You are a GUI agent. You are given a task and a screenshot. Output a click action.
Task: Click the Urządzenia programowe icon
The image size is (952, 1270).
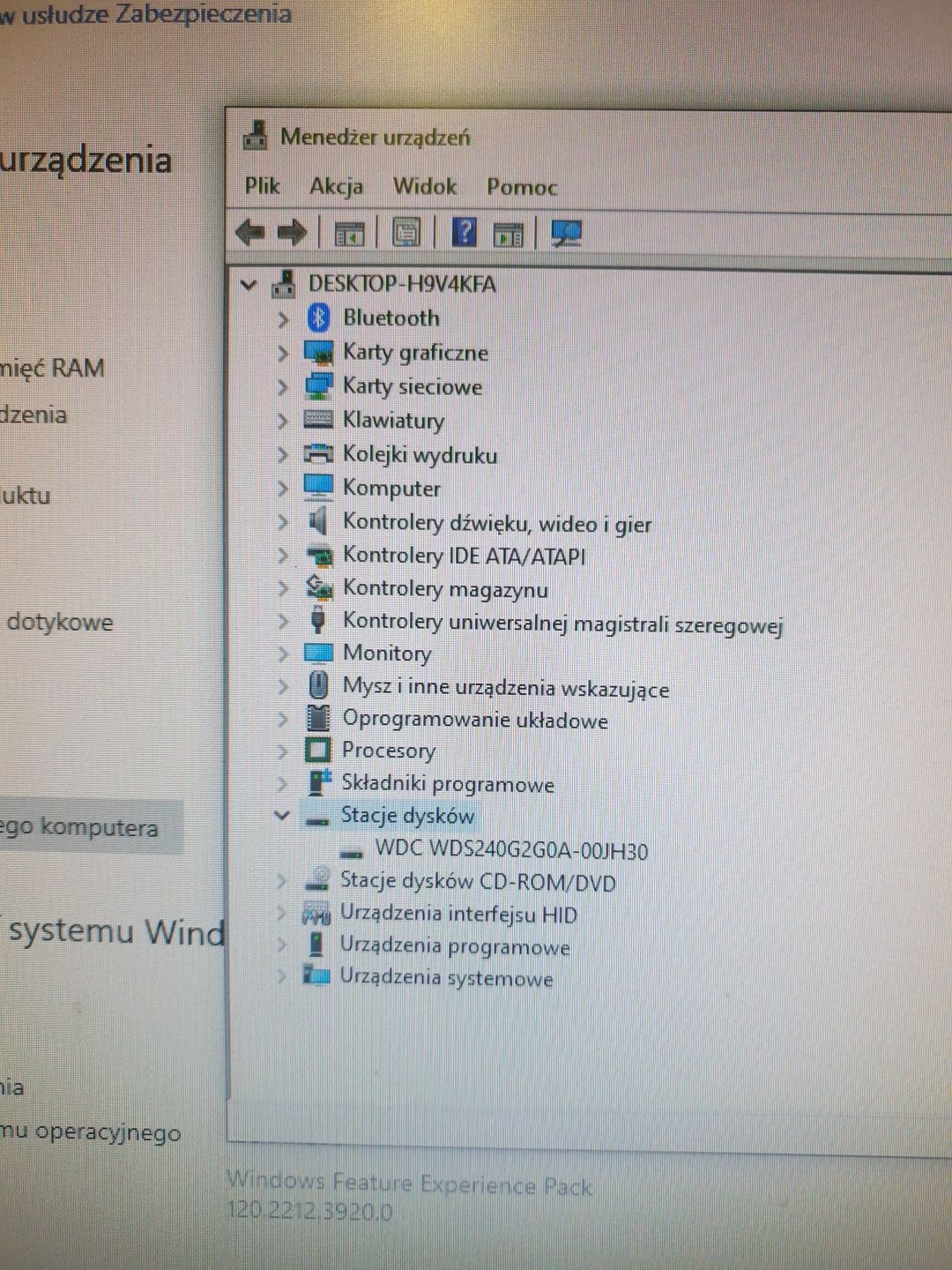pyautogui.click(x=316, y=945)
